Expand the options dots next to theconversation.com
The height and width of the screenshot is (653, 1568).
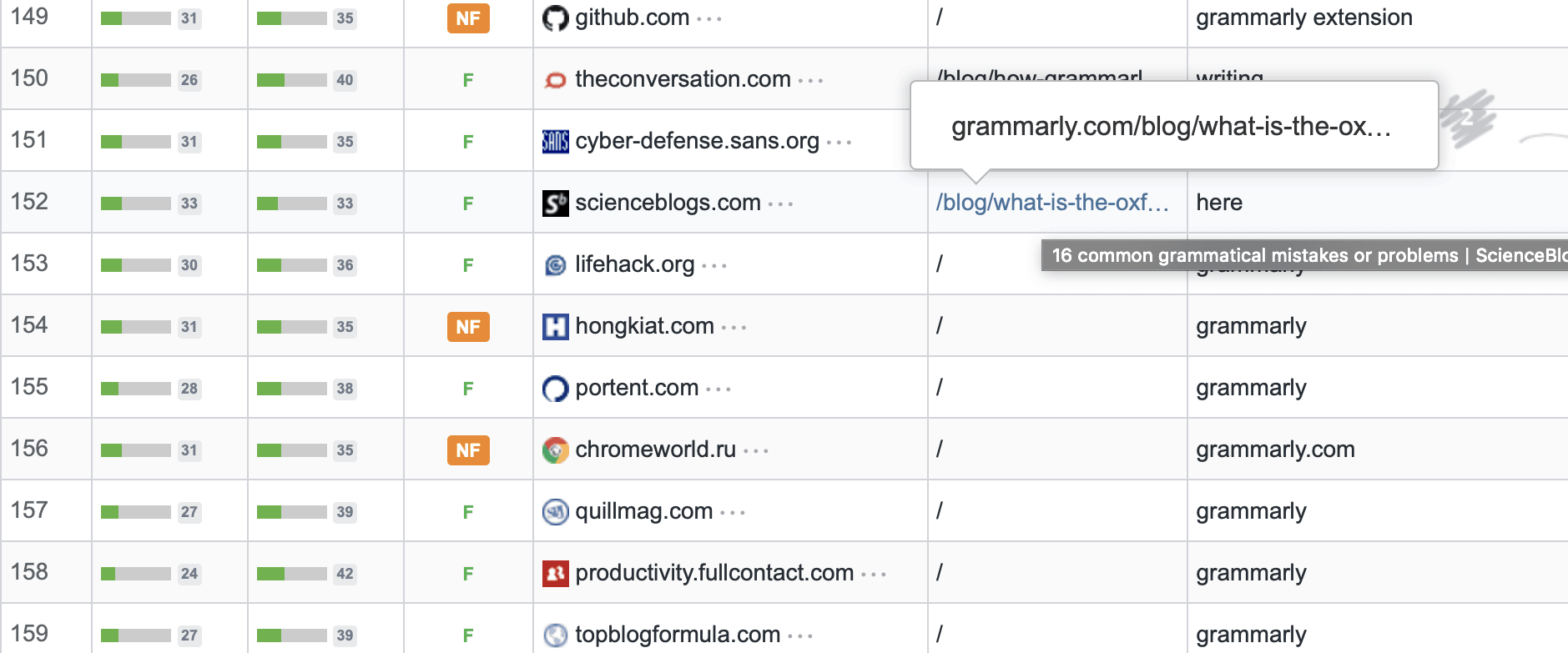810,81
